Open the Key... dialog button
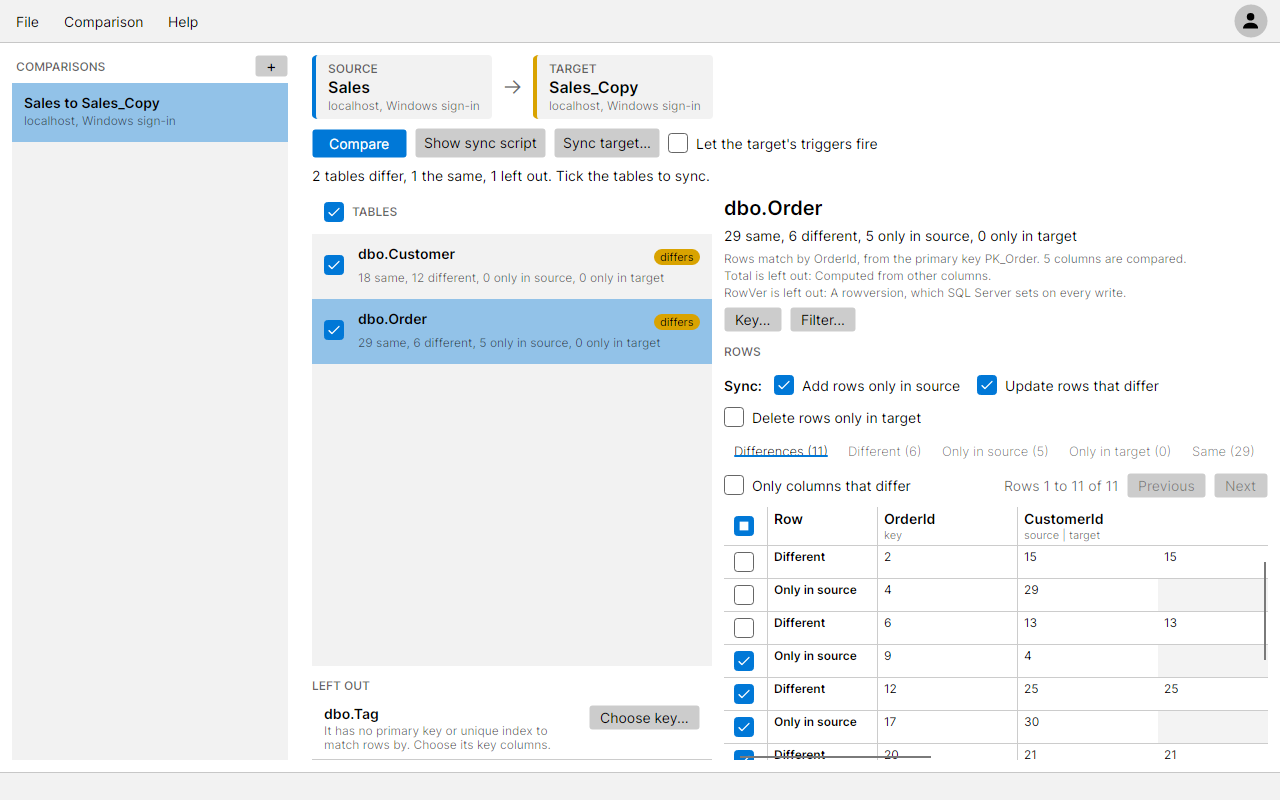 [x=753, y=320]
